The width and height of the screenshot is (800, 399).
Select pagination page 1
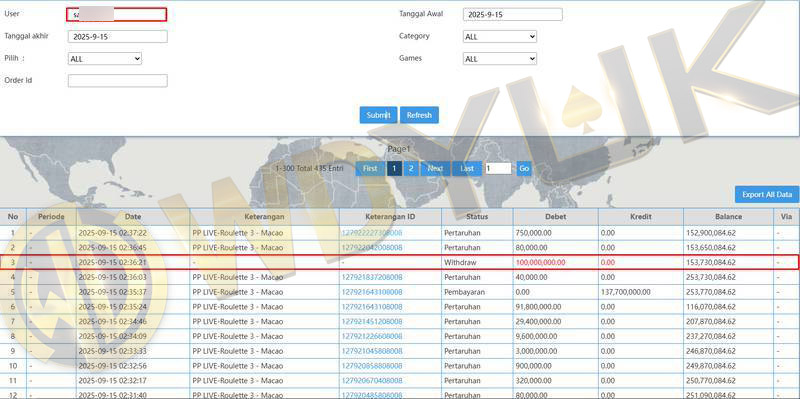click(394, 168)
